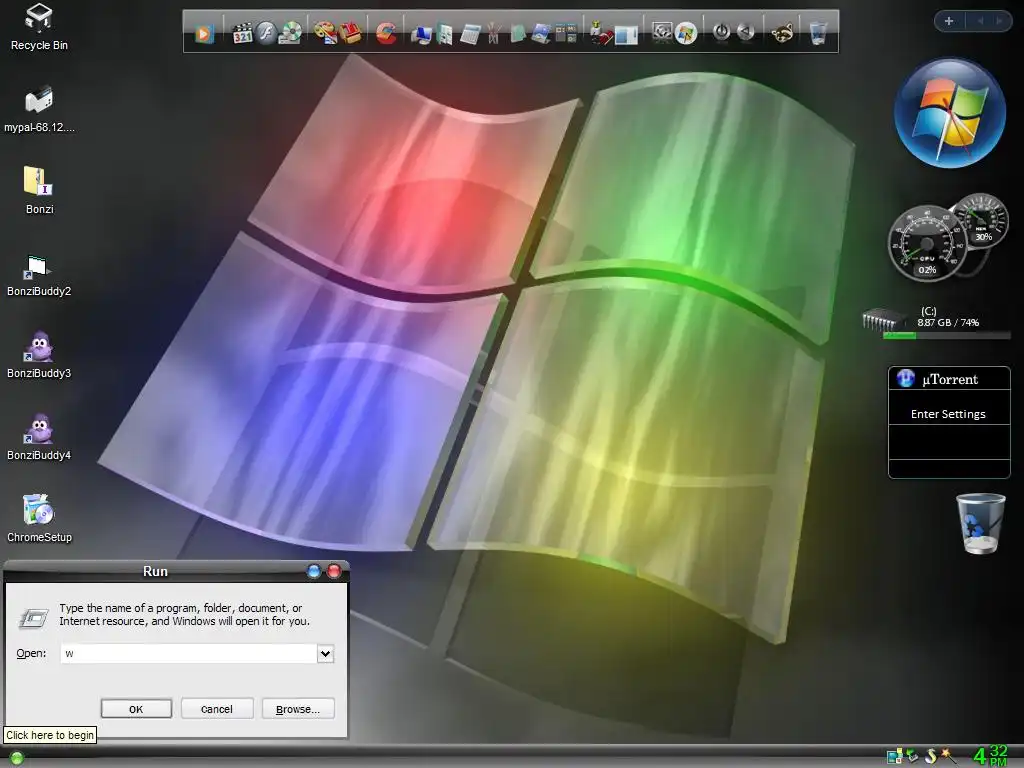Open the pictures dock icon
Screen dimensions: 1024x768
541,34
